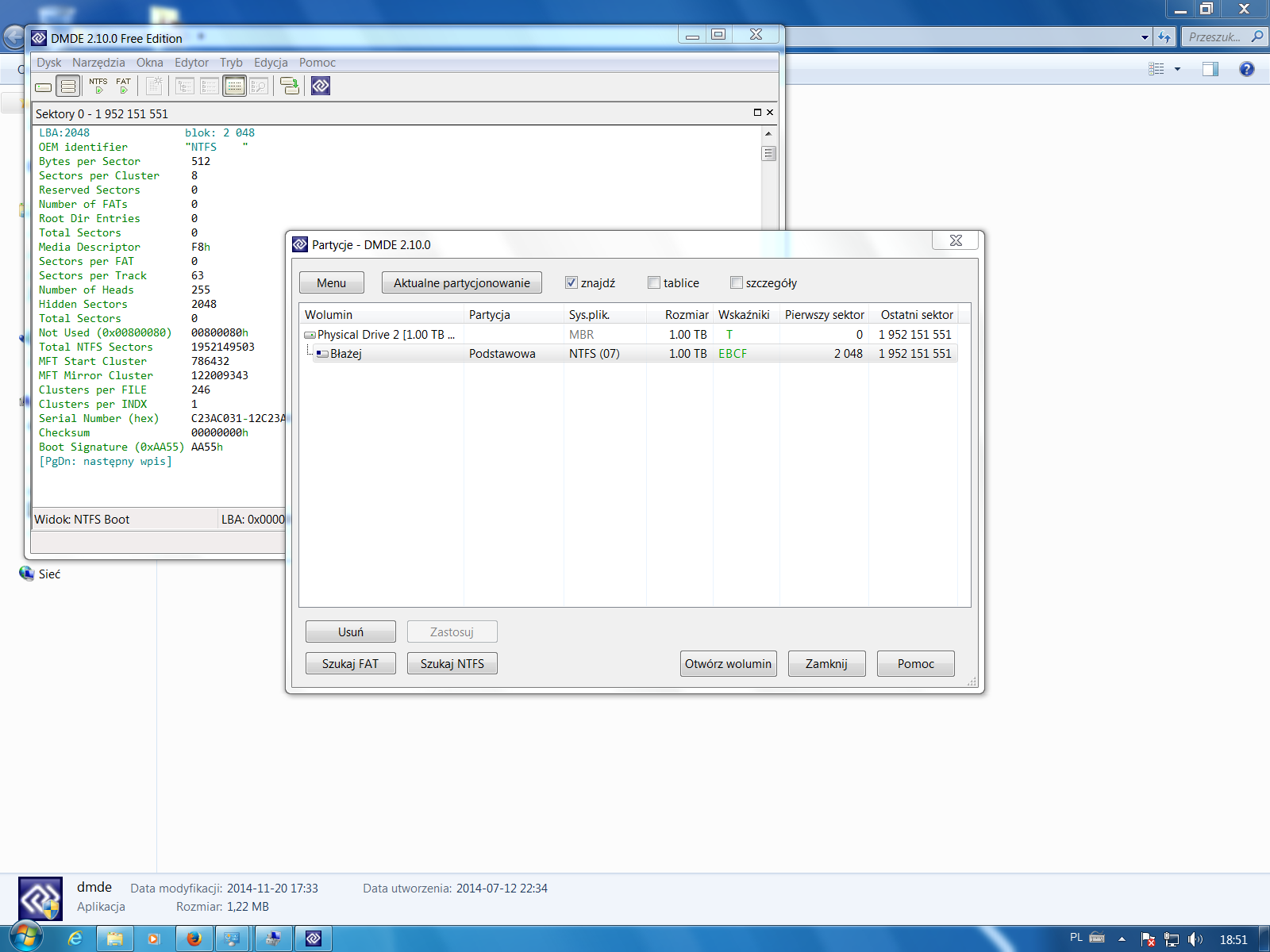Click the Zamknij button
The width and height of the screenshot is (1270, 952).
pos(827,664)
